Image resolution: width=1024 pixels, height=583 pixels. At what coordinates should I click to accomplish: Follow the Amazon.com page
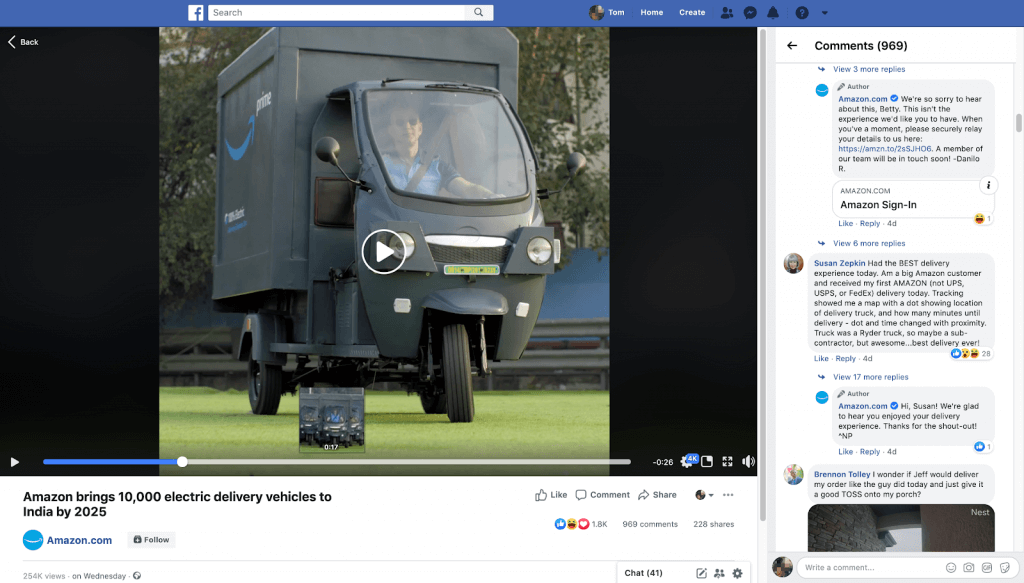(152, 540)
